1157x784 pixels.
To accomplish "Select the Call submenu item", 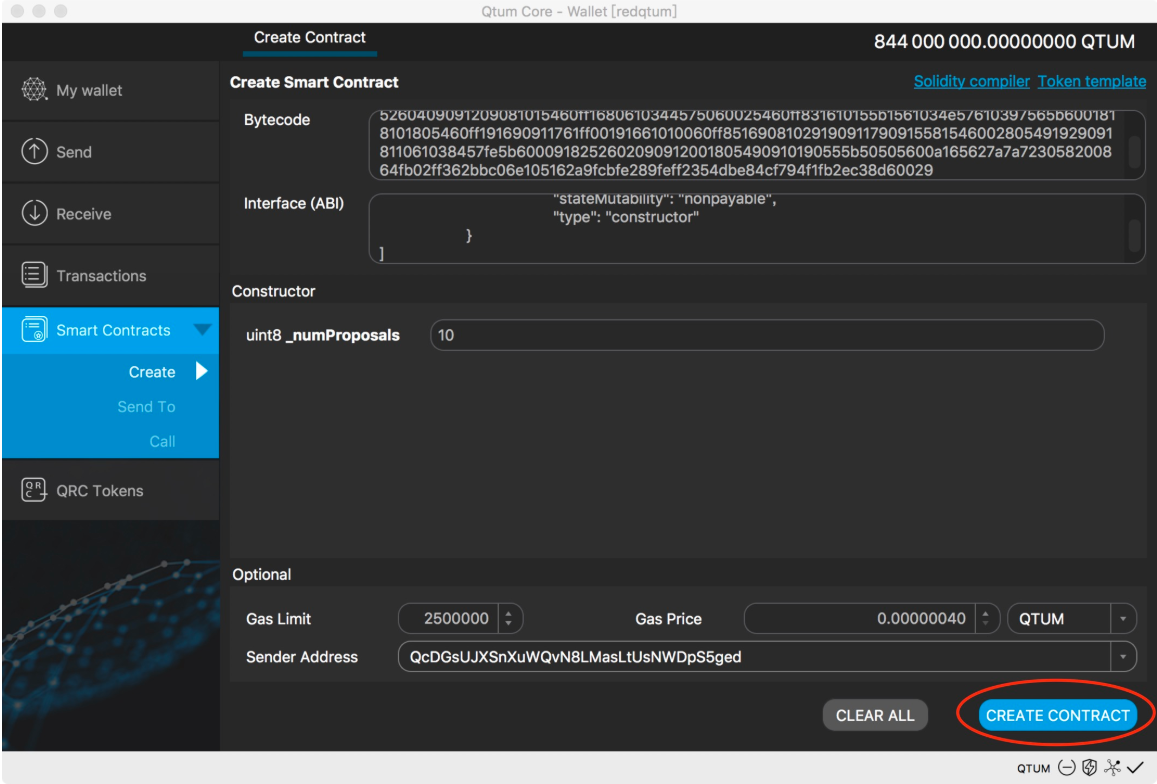I will tap(162, 441).
